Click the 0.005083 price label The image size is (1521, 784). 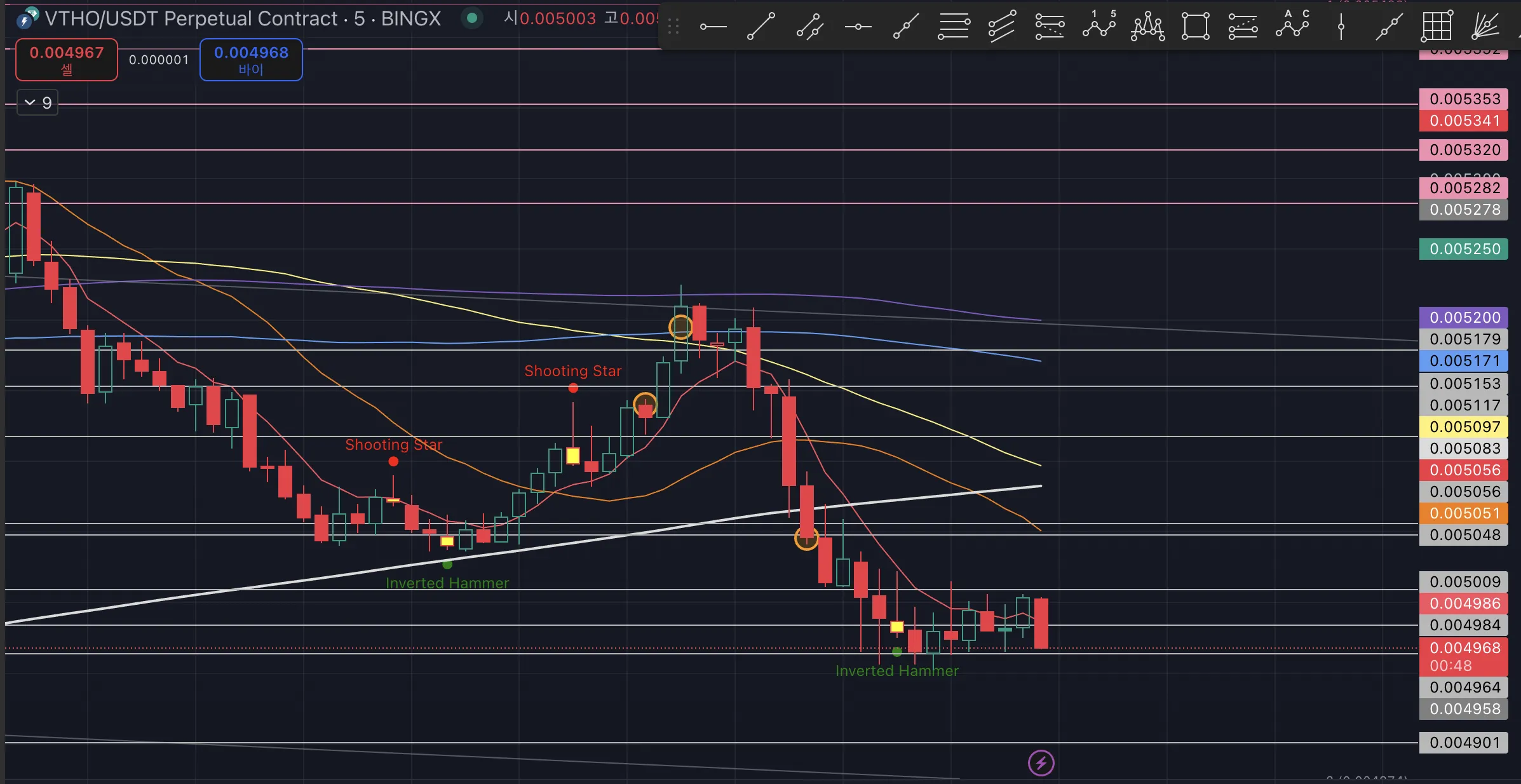click(1464, 449)
